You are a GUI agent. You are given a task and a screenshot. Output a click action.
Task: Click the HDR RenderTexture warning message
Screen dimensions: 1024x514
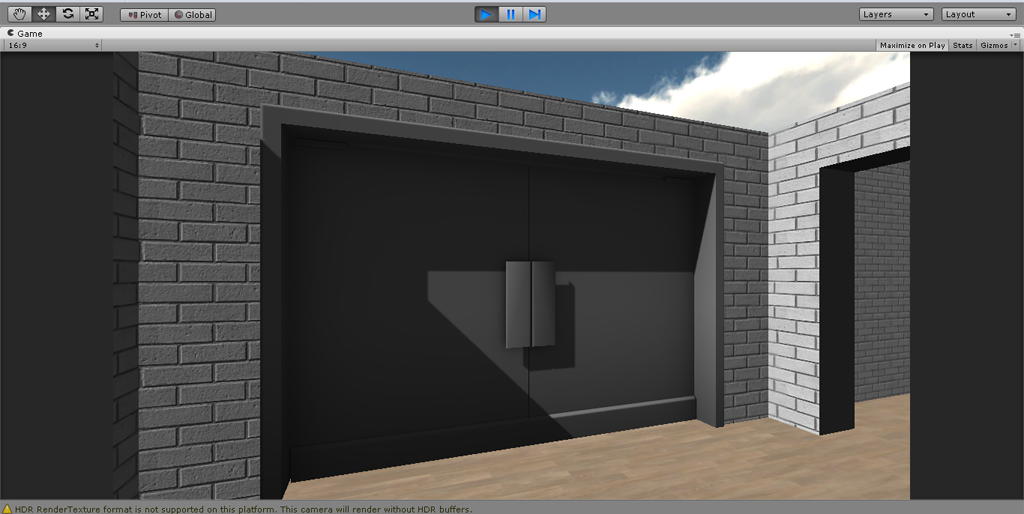tap(243, 509)
